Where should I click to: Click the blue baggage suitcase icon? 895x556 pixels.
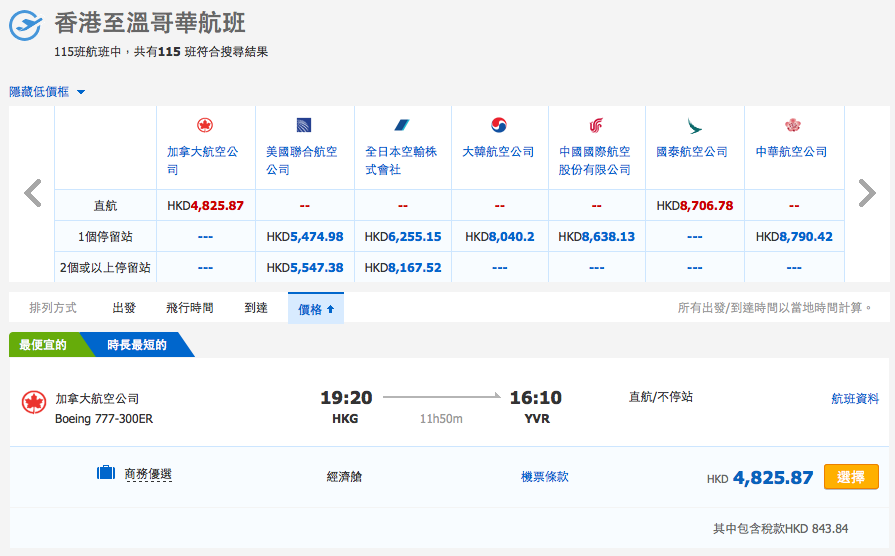[106, 473]
